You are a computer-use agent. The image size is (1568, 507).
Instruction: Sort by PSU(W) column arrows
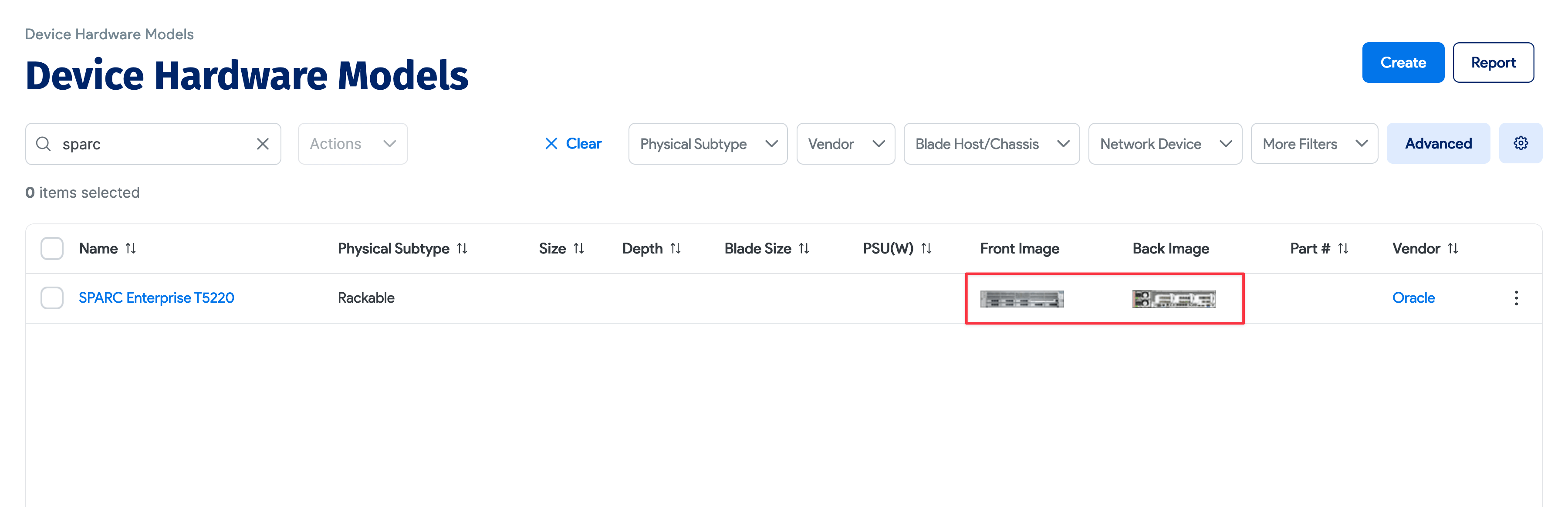pos(926,248)
